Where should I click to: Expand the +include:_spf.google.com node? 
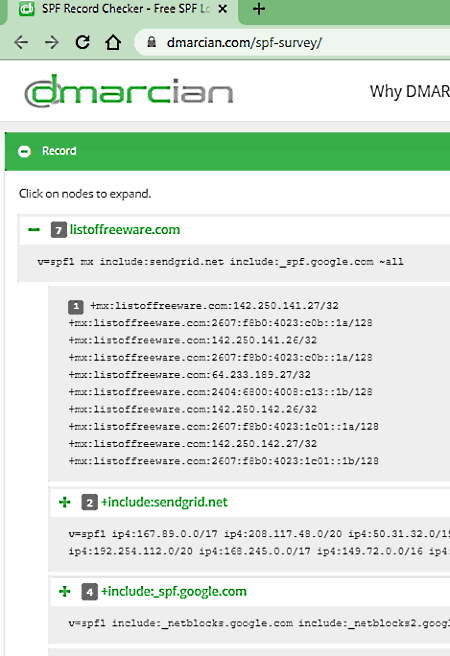pos(65,592)
